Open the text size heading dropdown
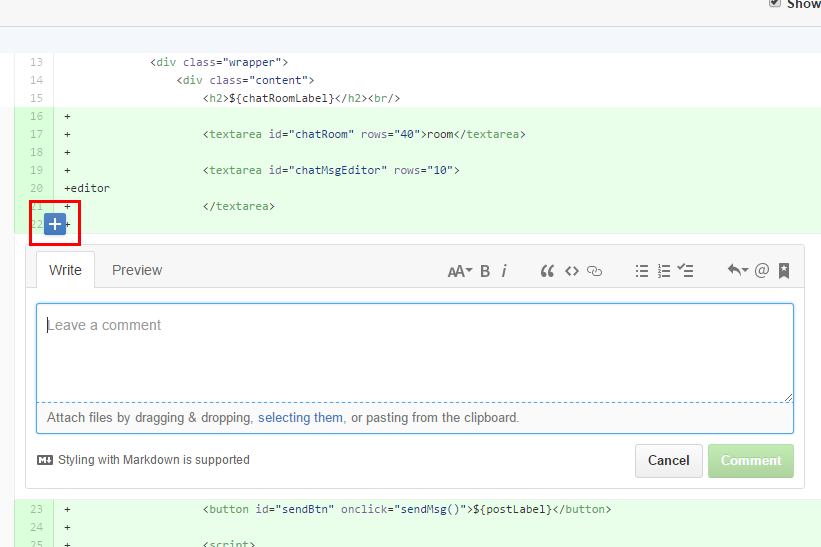The width and height of the screenshot is (821, 547). (x=459, y=271)
